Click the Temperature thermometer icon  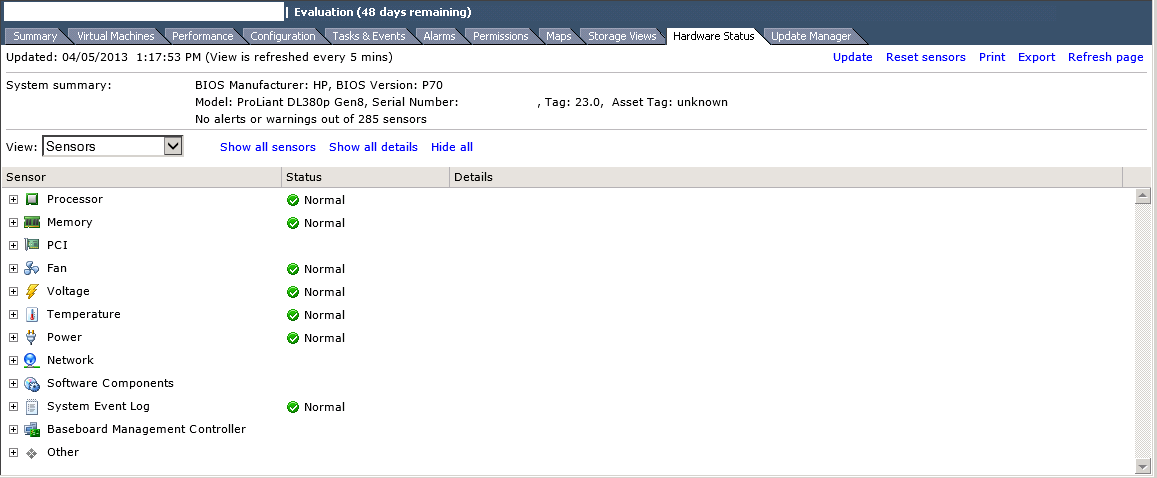[x=32, y=315]
